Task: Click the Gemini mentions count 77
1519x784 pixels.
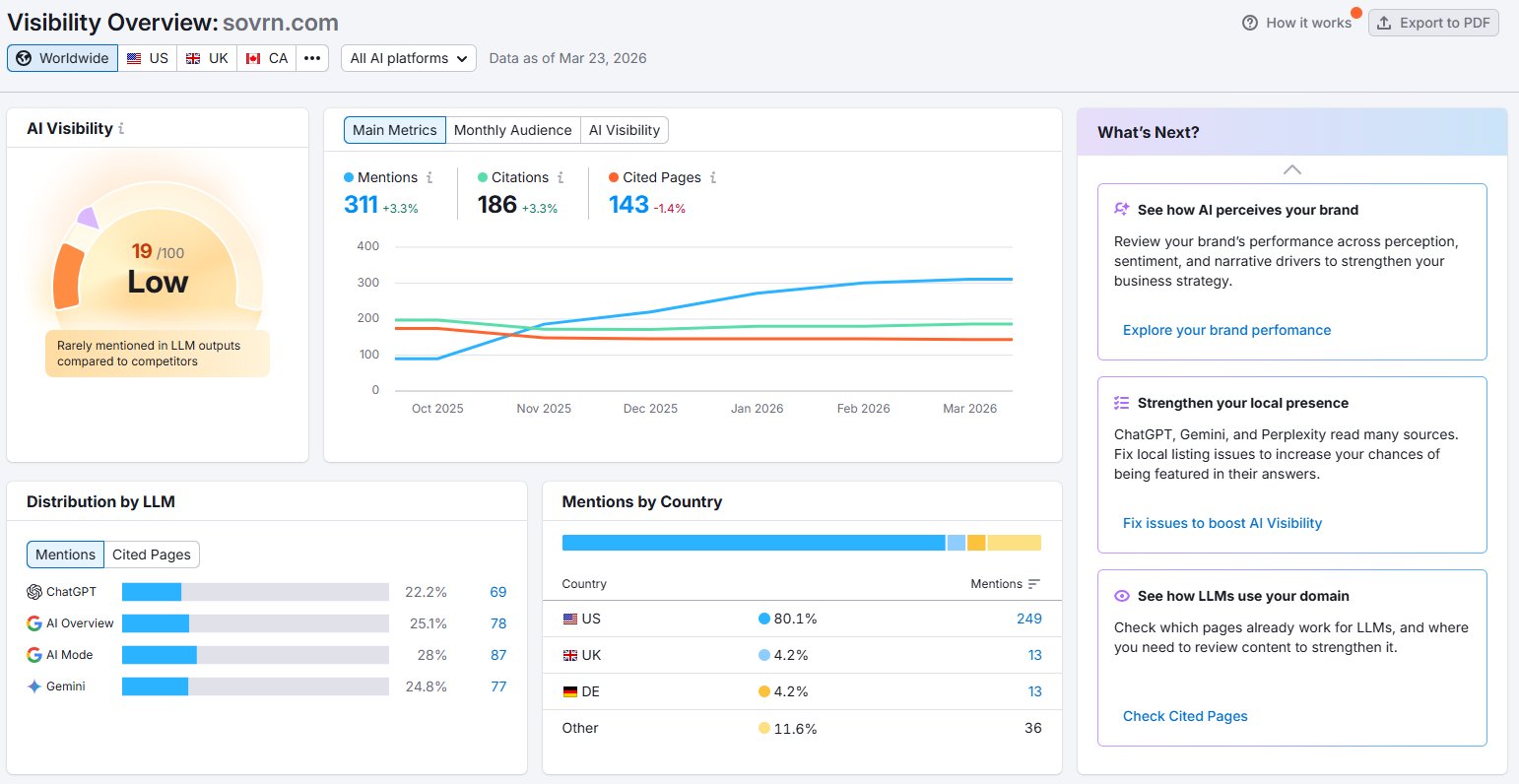Action: coord(498,686)
